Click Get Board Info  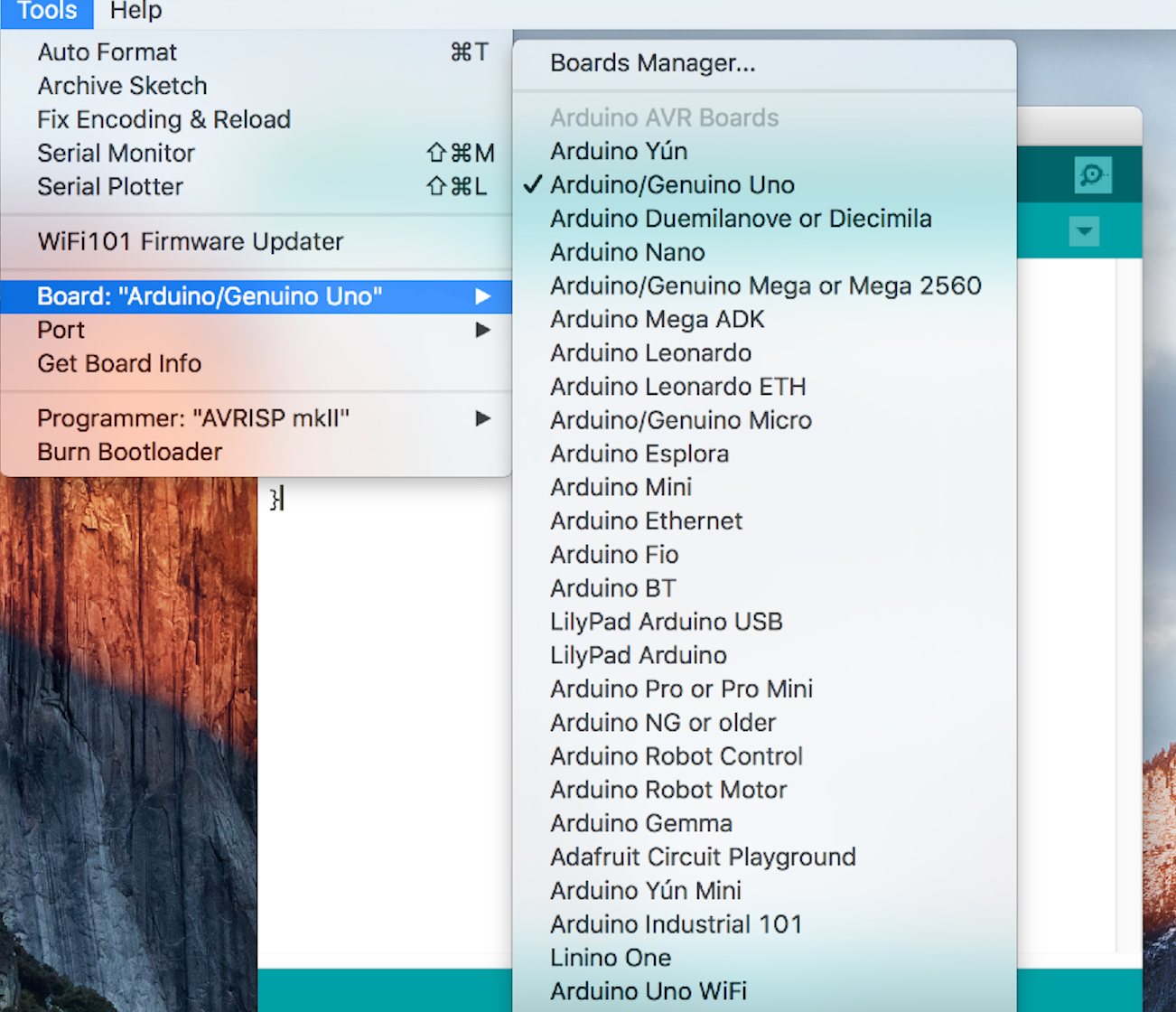point(257,363)
